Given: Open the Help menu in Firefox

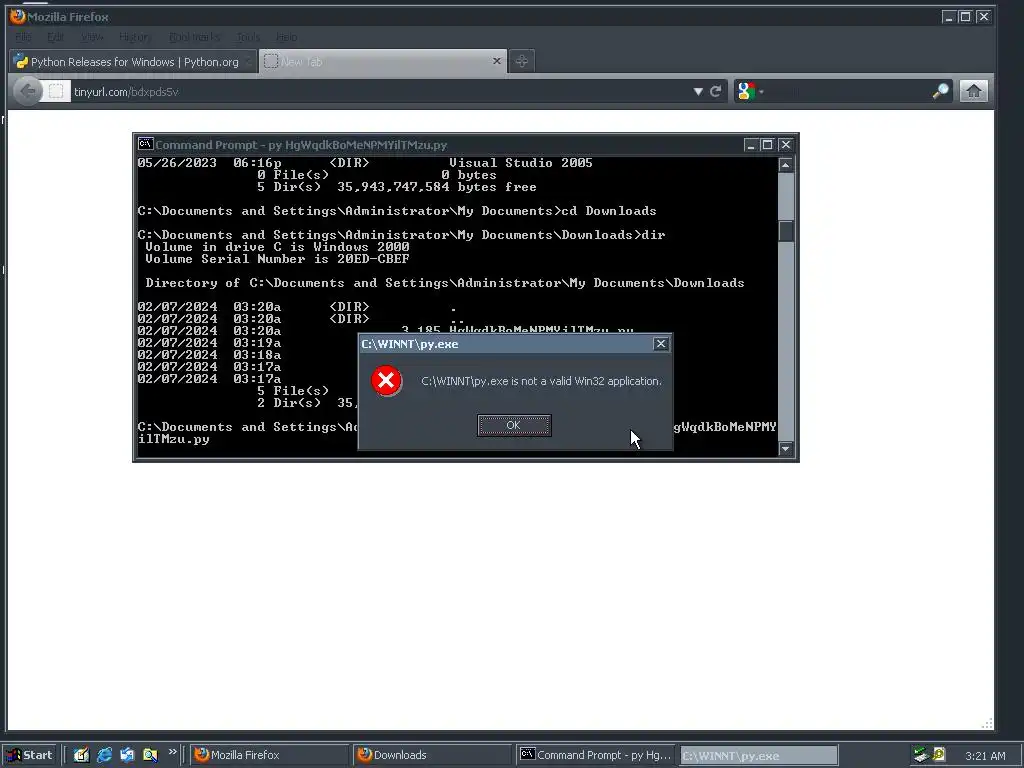Looking at the screenshot, I should click(x=286, y=37).
